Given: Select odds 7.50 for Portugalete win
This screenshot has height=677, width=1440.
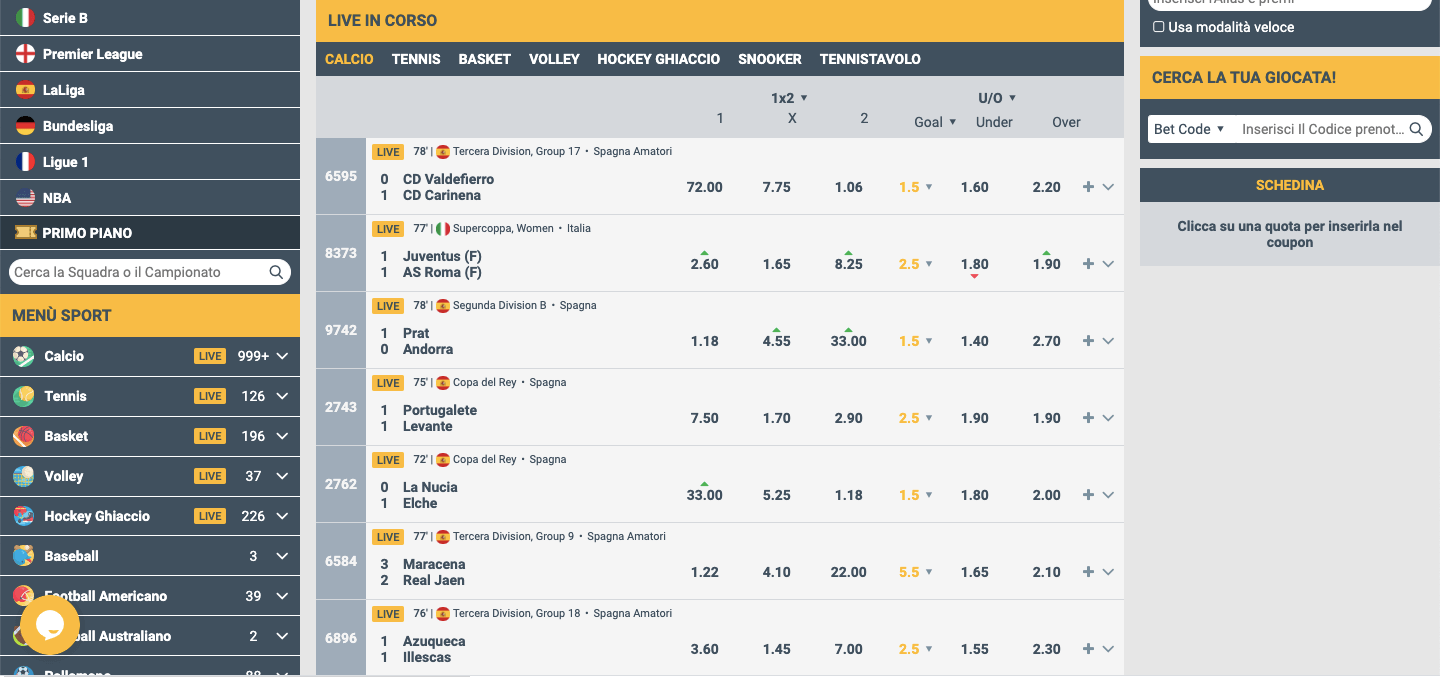Looking at the screenshot, I should [x=704, y=418].
